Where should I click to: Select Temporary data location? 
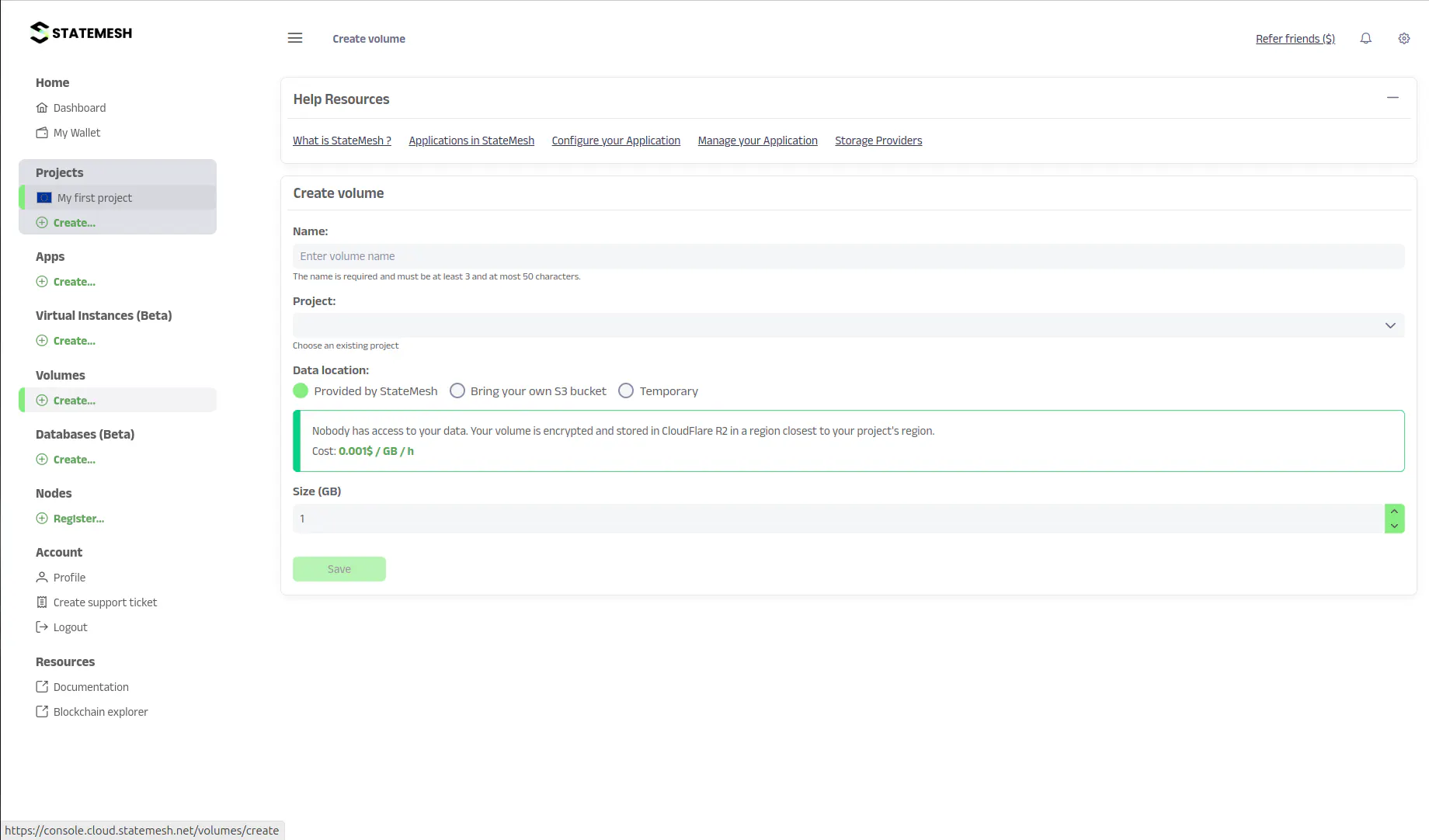point(626,390)
